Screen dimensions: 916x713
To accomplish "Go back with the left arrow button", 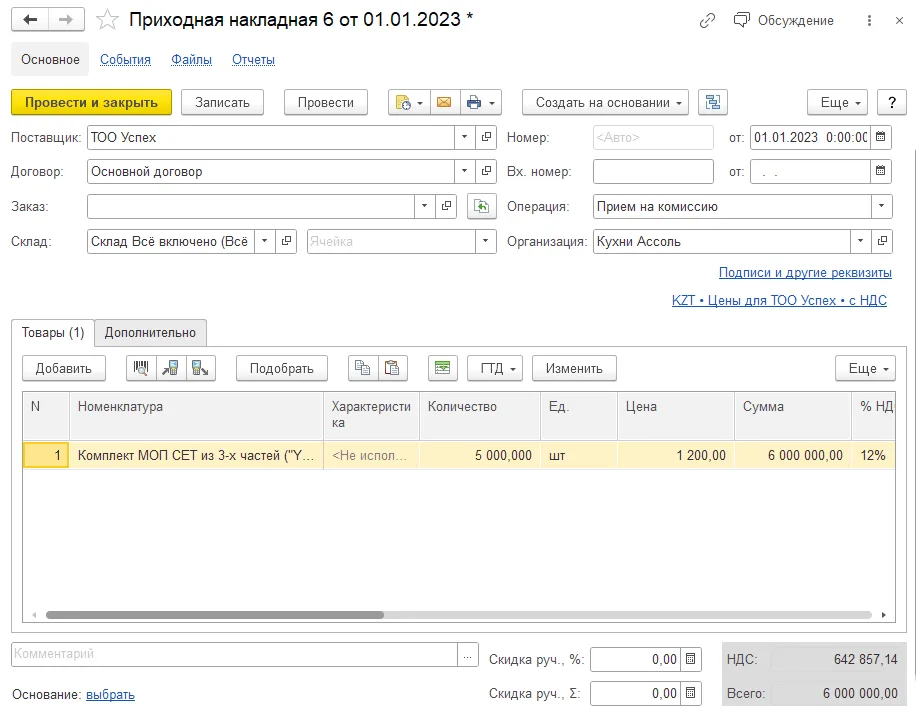I will pyautogui.click(x=30, y=19).
